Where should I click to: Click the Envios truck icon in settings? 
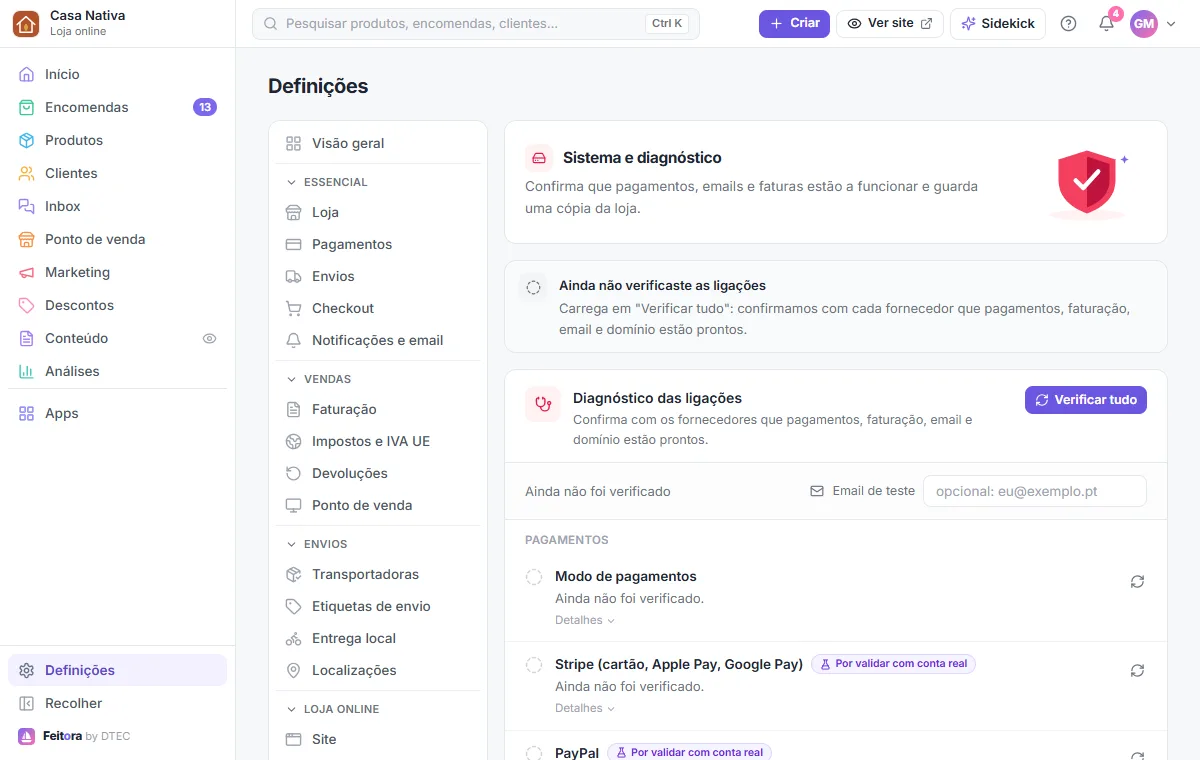tap(293, 276)
